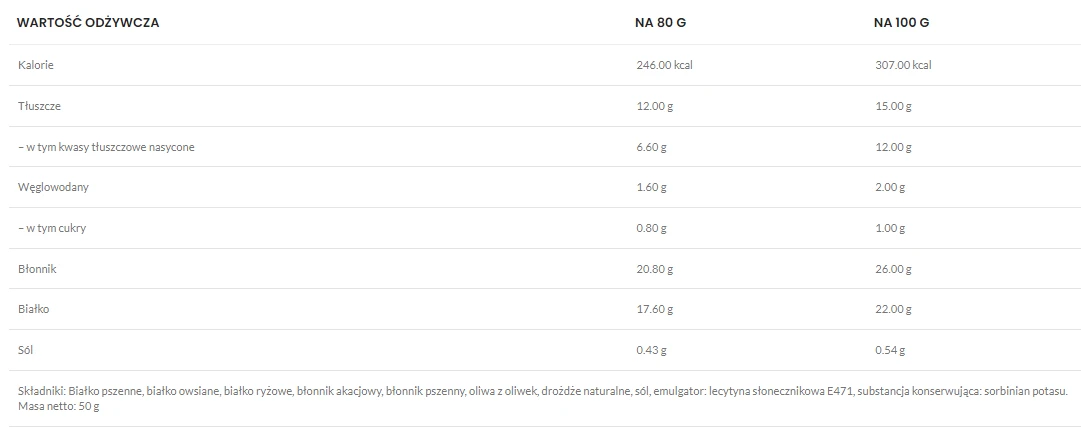Image resolution: width=1081 pixels, height=427 pixels.
Task: Click the Masa netto: 50 g text
Action: pyautogui.click(x=59, y=407)
